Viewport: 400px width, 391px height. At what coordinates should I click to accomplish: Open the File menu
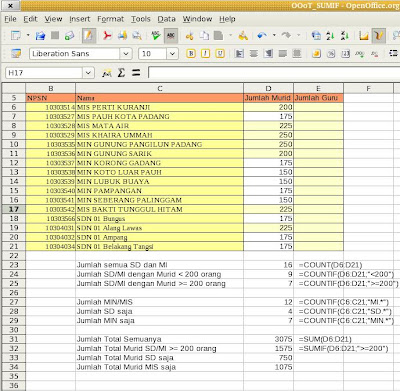pyautogui.click(x=10, y=19)
